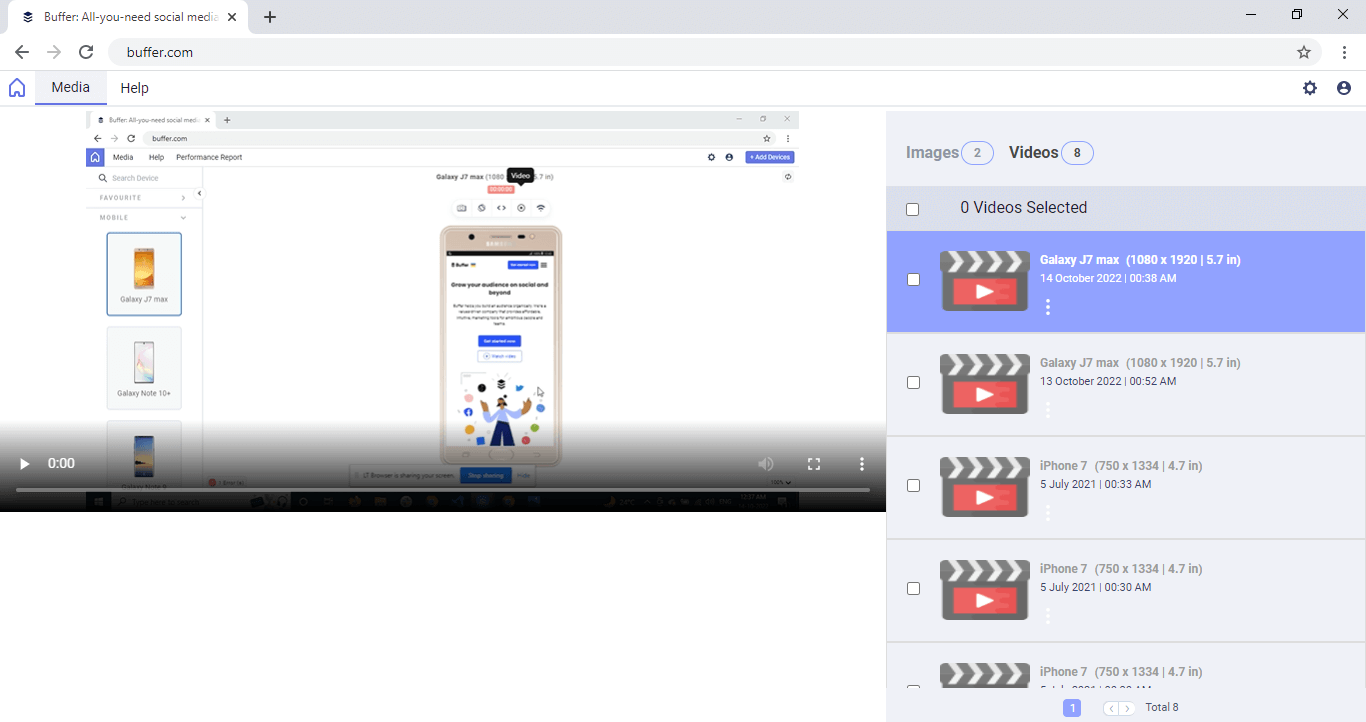This screenshot has height=722, width=1366.
Task: Check the 14 October 2022 Galaxy J7 max video
Action: (x=913, y=280)
